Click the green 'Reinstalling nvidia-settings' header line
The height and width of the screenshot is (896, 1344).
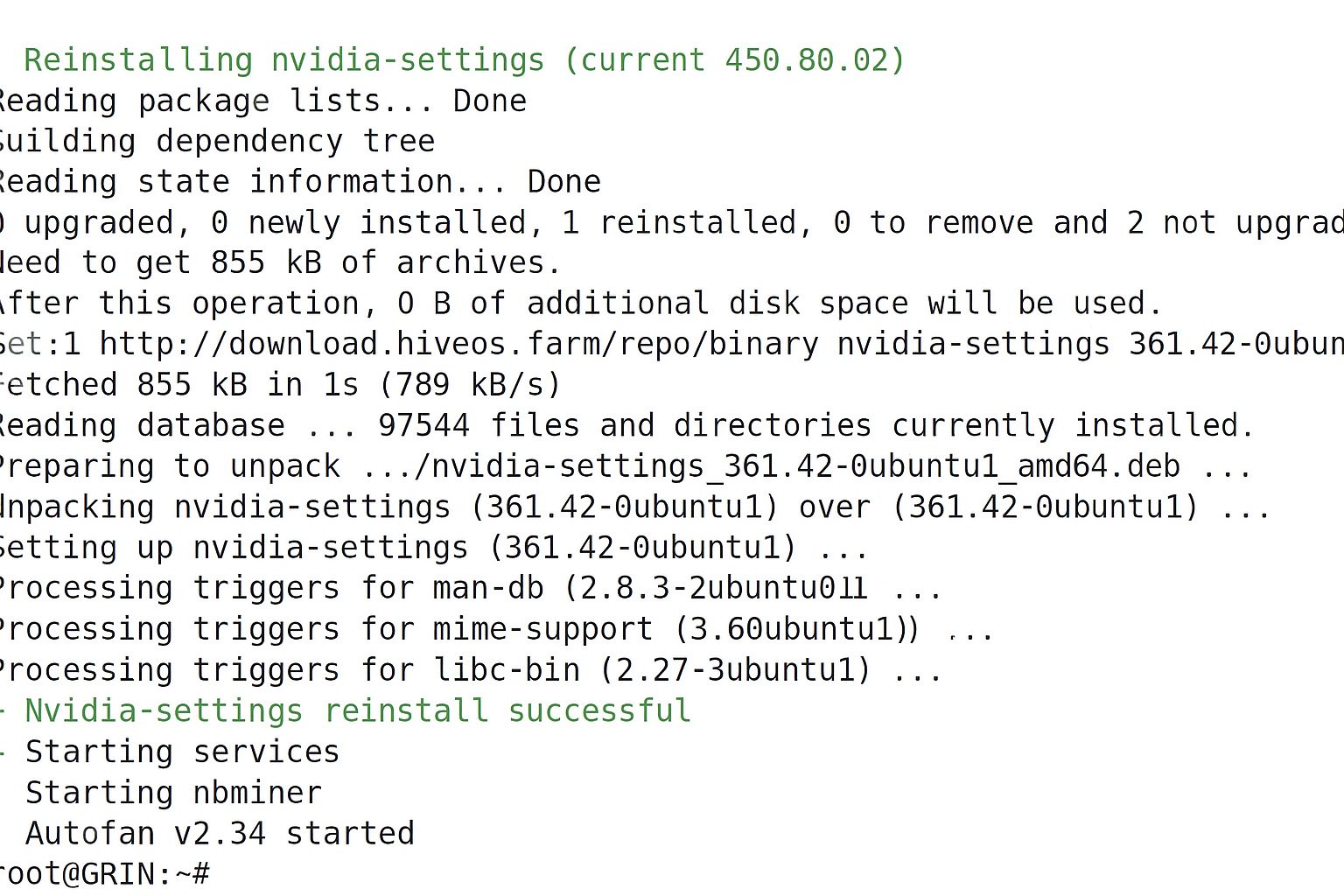click(465, 59)
